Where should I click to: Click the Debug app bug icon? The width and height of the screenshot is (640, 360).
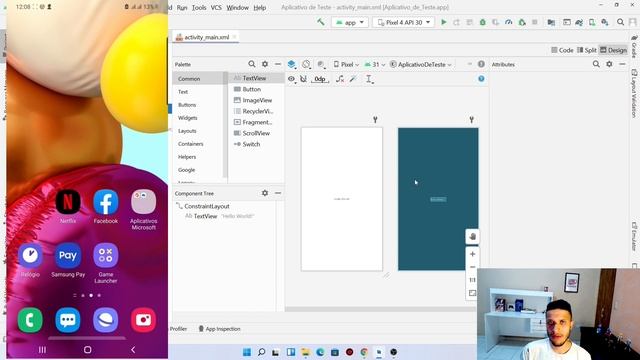click(482, 22)
